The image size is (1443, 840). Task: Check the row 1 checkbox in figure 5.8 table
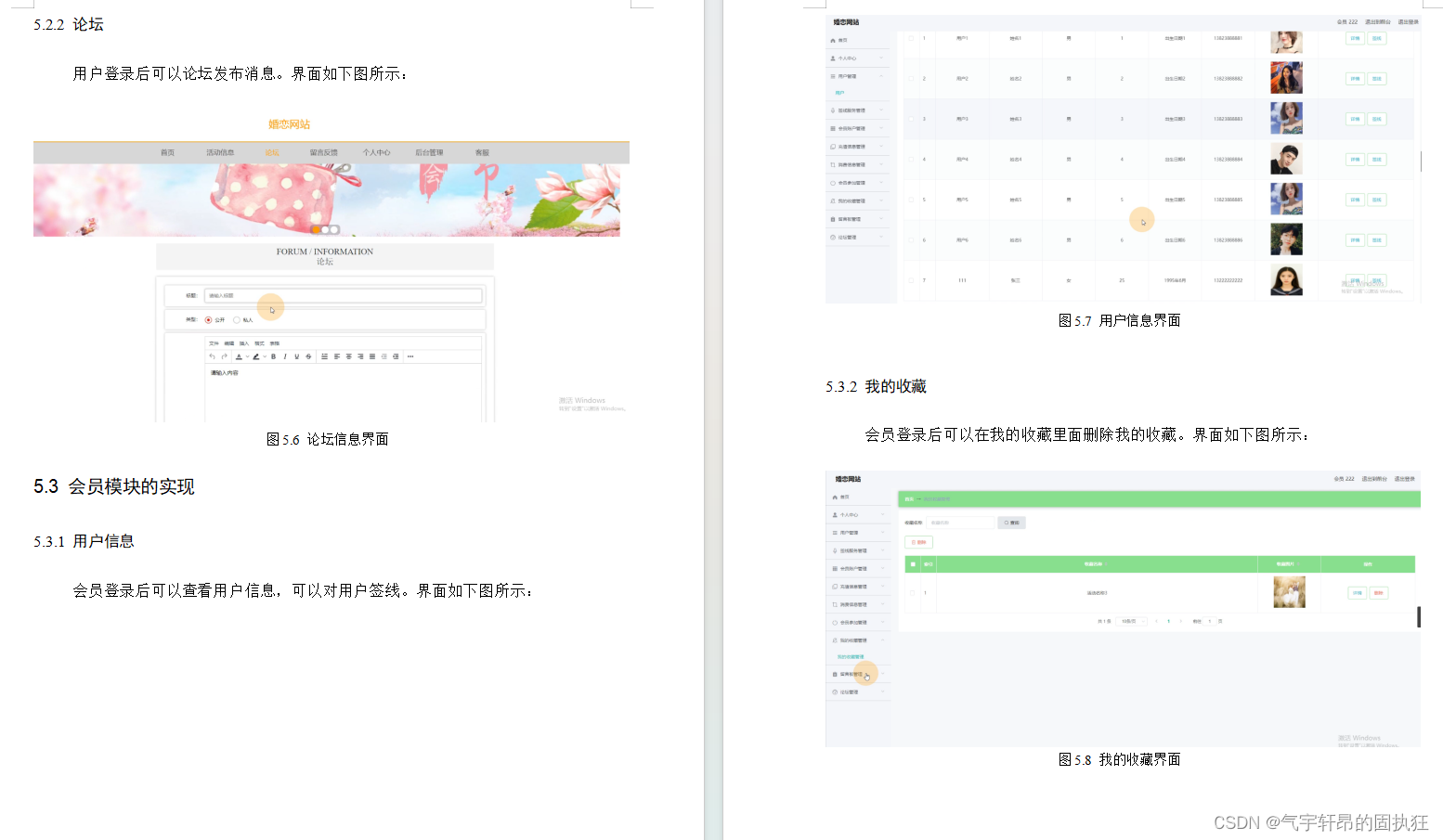point(912,593)
